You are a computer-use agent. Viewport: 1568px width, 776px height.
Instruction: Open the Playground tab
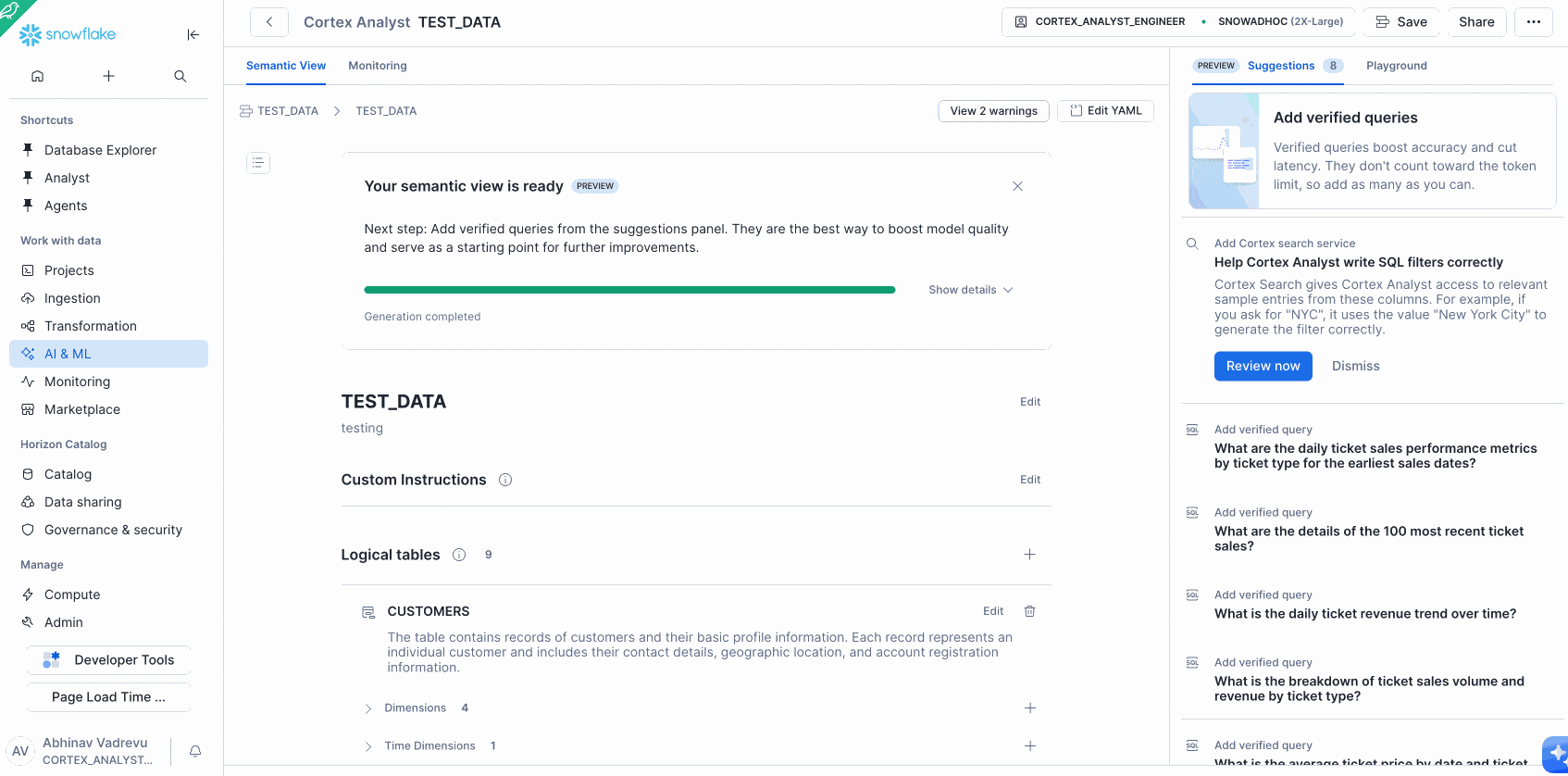[1396, 66]
